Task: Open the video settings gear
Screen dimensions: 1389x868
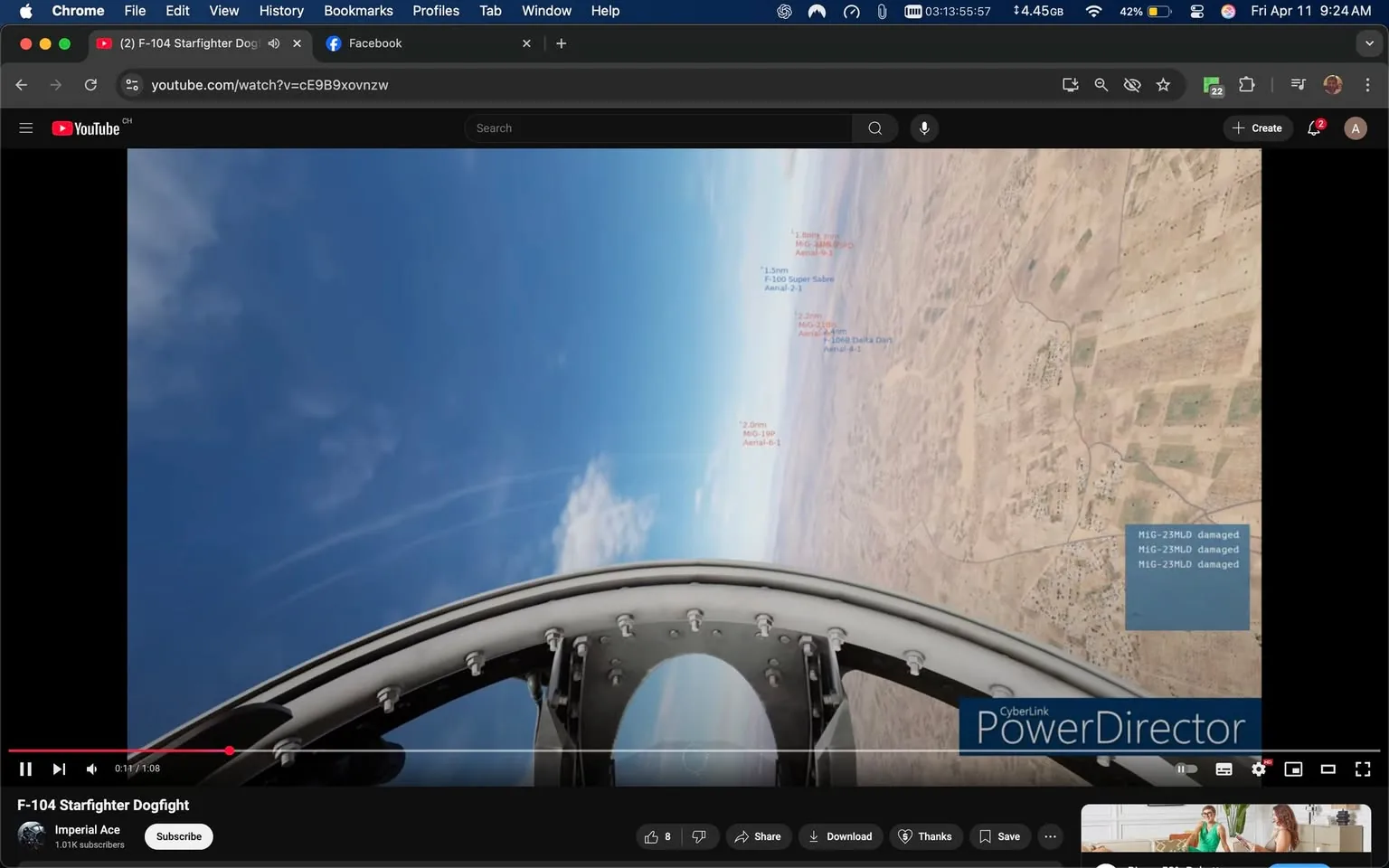Action: [x=1259, y=769]
